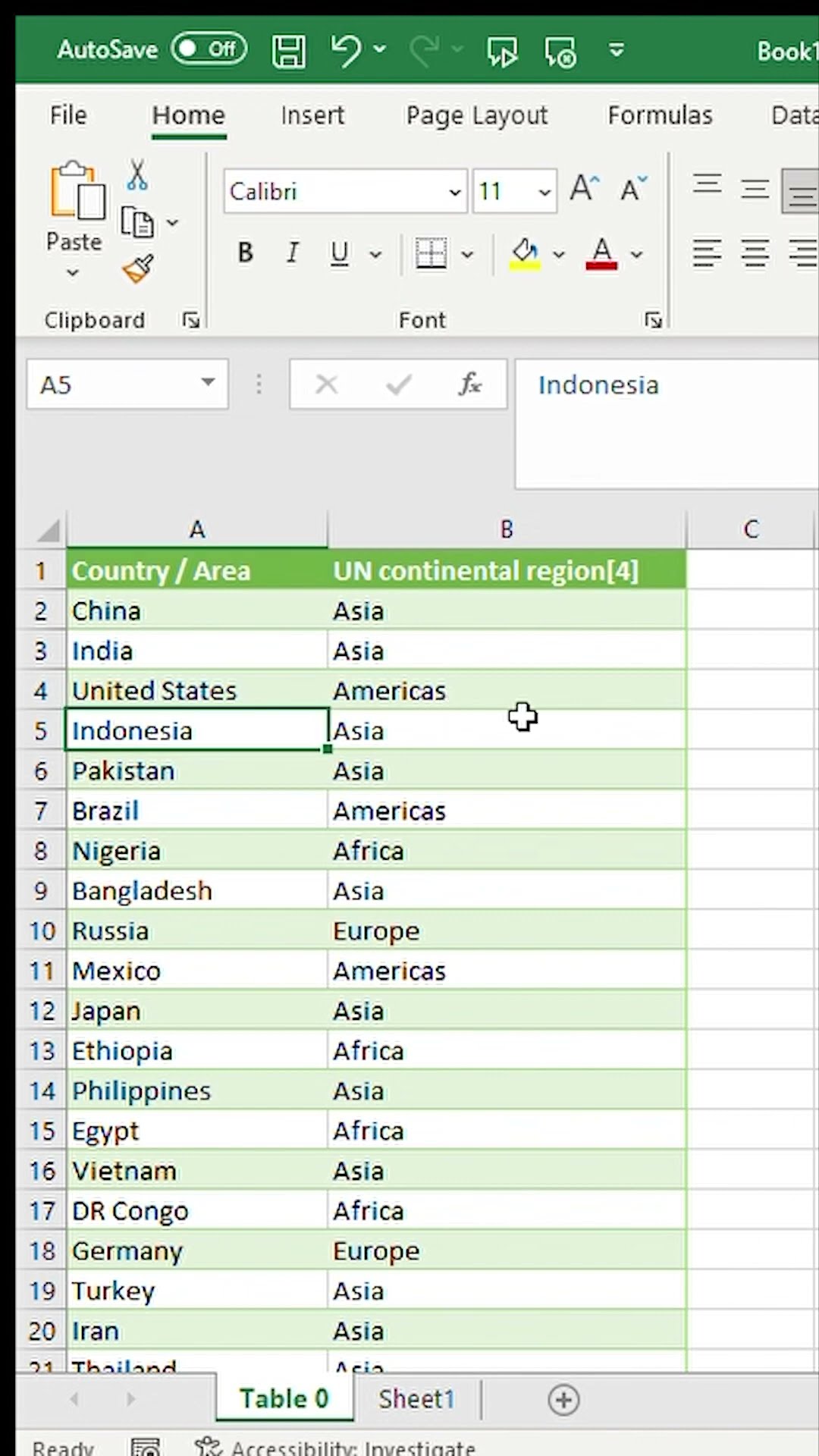Switch to the Home tab
This screenshot has height=1456, width=819.
(x=188, y=115)
